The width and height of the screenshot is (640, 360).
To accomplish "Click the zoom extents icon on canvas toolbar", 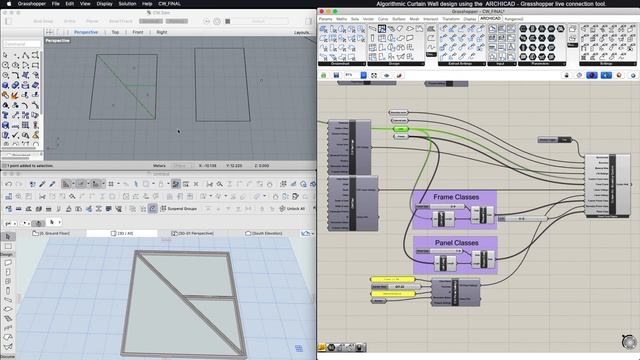I will pos(374,75).
